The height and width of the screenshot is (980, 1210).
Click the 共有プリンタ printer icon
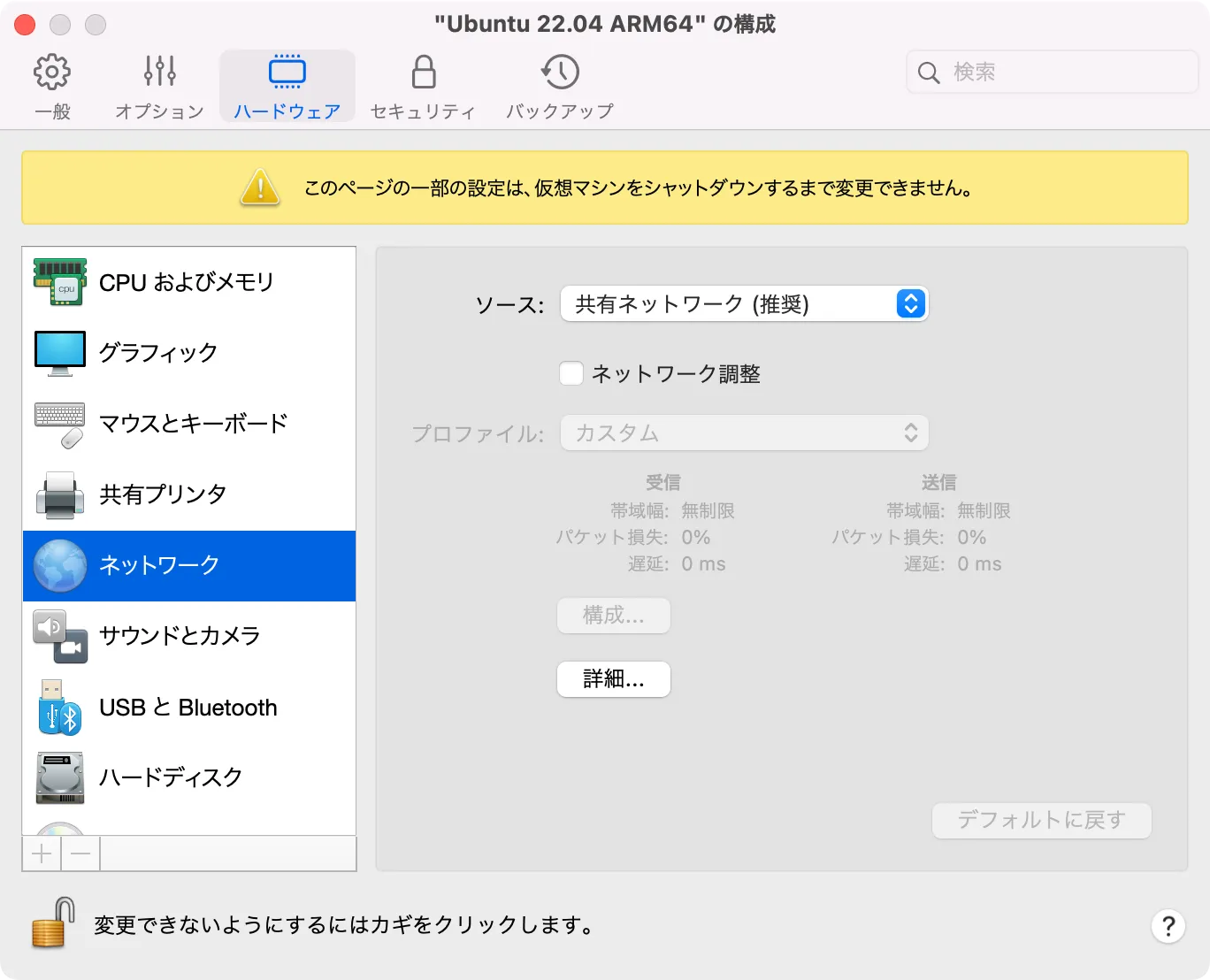pyautogui.click(x=60, y=494)
